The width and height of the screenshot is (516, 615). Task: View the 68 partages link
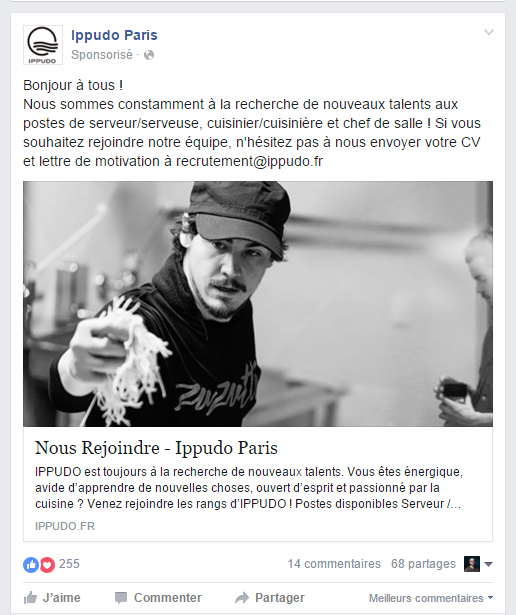[423, 564]
